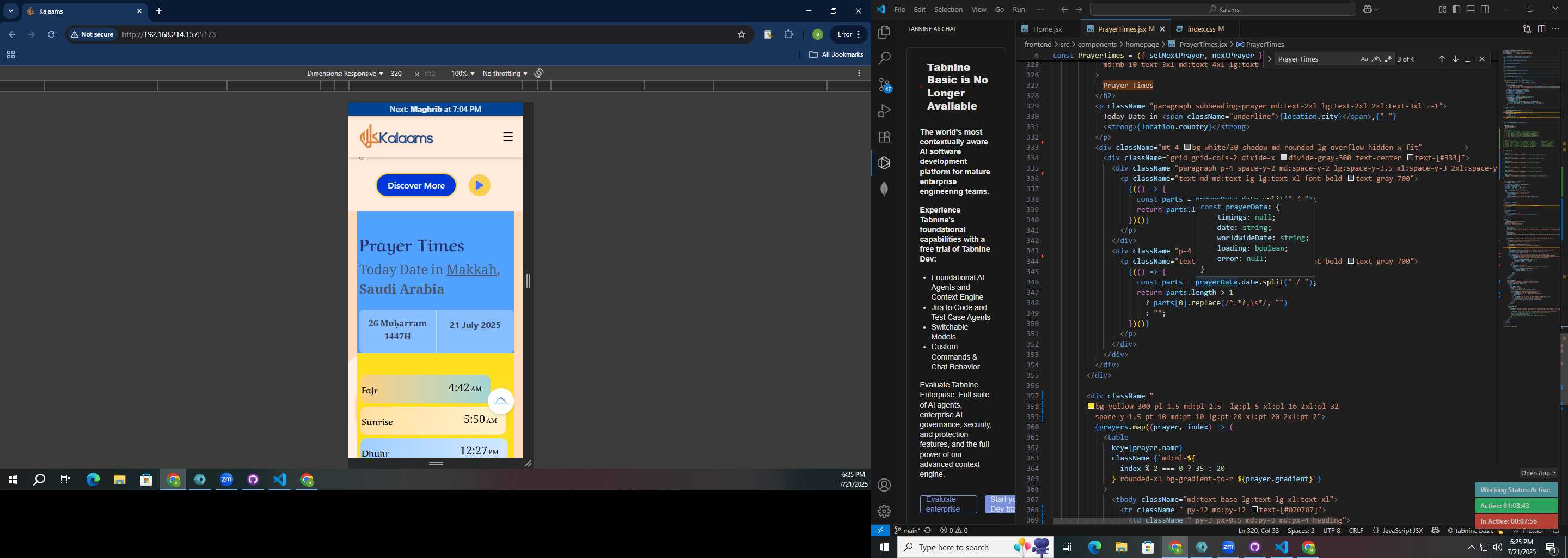Image resolution: width=1568 pixels, height=558 pixels.
Task: Open Copilot icon in VS Code title bar
Action: coord(1367,10)
